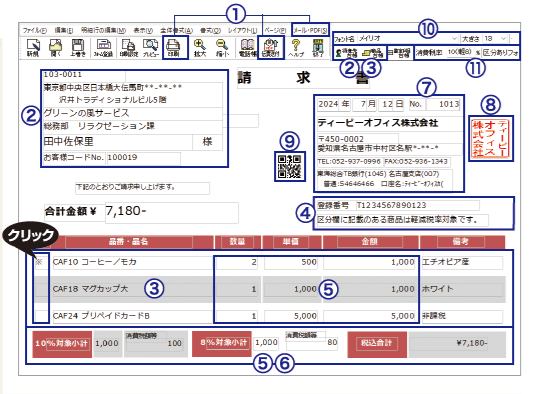The image size is (537, 394).
Task: Click customer code field 100019
Action: (x=143, y=158)
